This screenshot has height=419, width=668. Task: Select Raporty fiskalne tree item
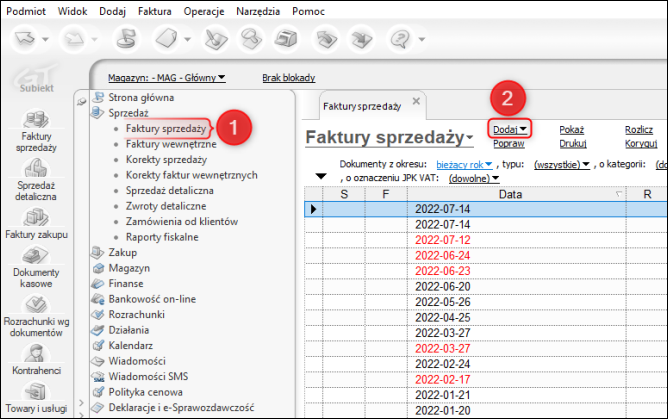click(x=162, y=237)
